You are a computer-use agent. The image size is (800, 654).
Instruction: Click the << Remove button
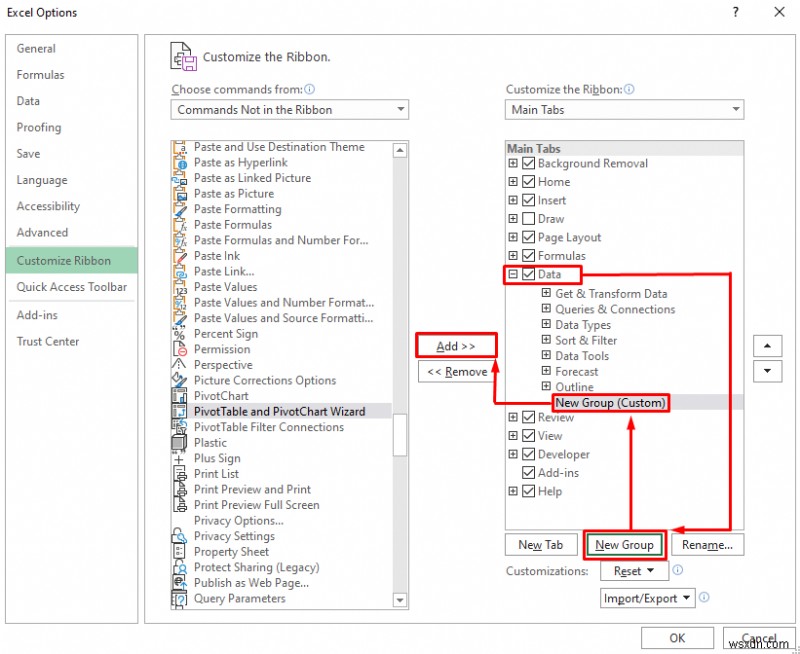(457, 372)
